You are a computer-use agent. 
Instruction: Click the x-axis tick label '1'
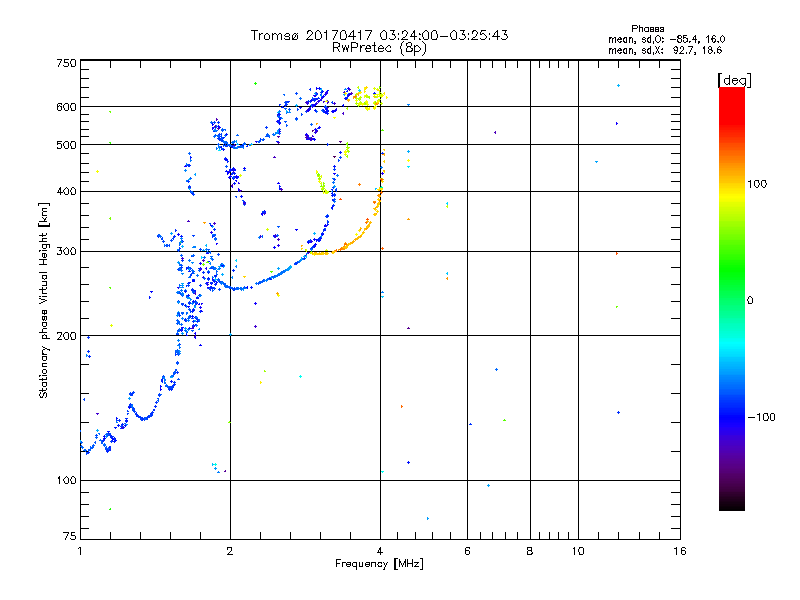80,551
